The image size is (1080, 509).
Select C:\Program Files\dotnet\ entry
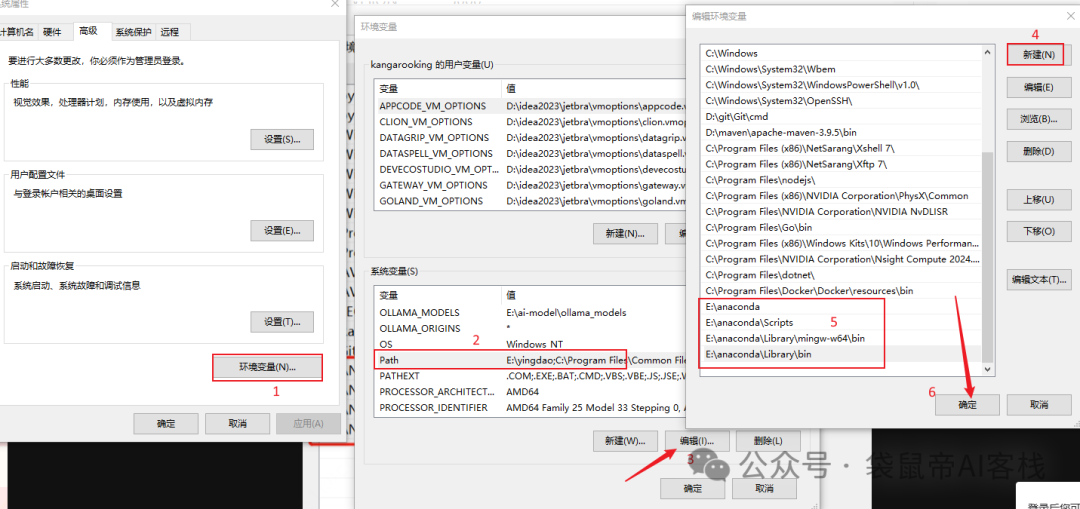point(840,275)
